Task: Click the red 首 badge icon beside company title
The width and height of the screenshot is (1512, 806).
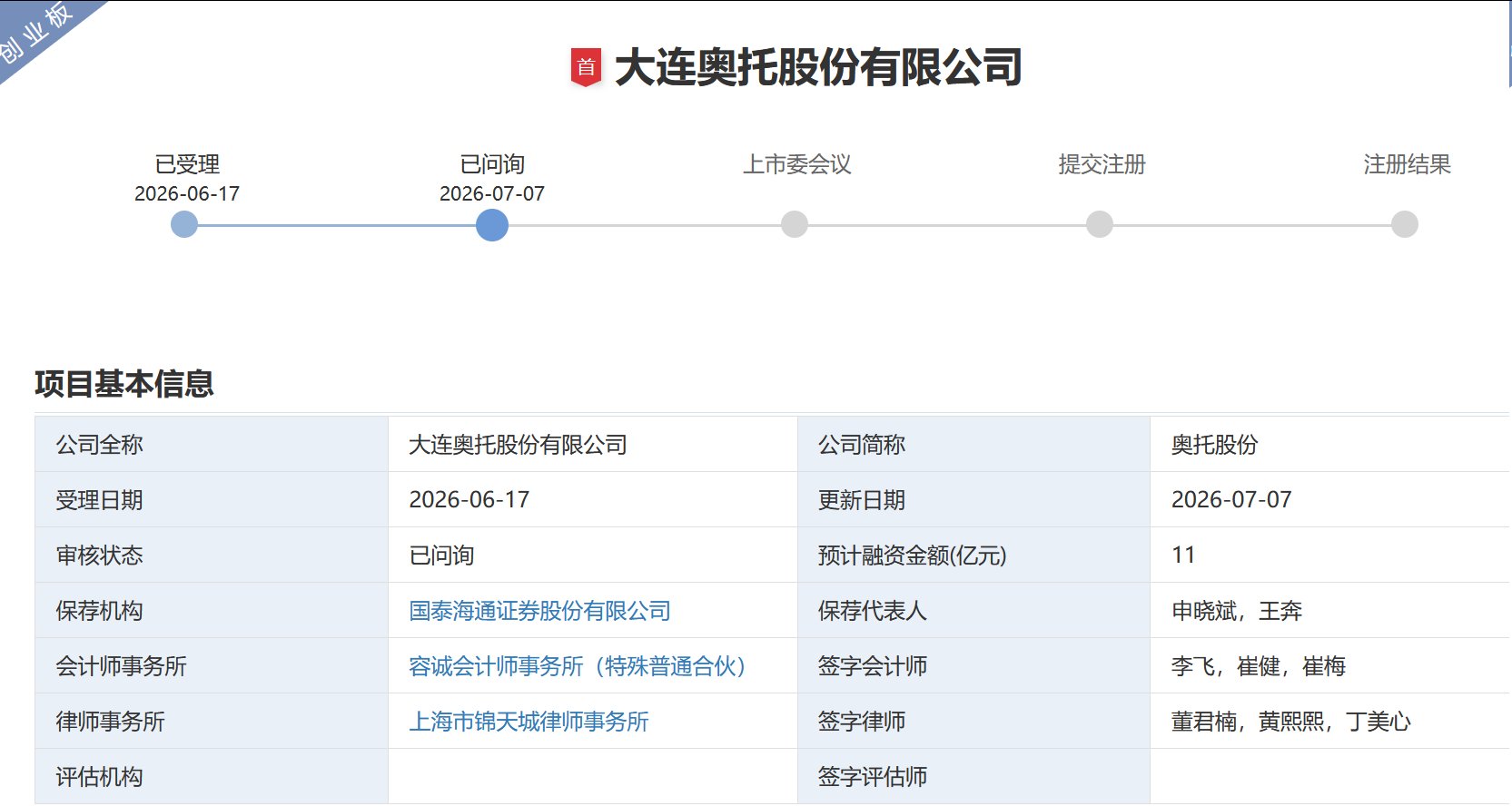Action: 586,67
